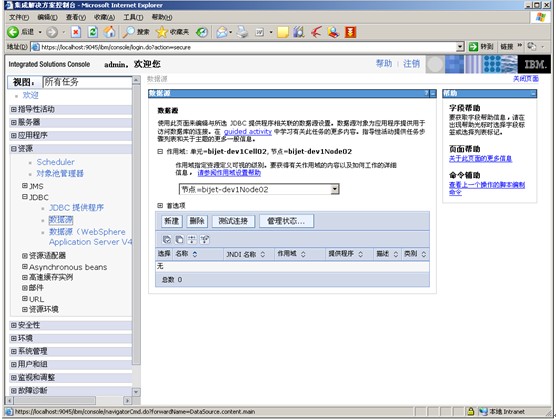Expand 应用程序 navigation section
This screenshot has width=556, height=420.
click(13, 136)
